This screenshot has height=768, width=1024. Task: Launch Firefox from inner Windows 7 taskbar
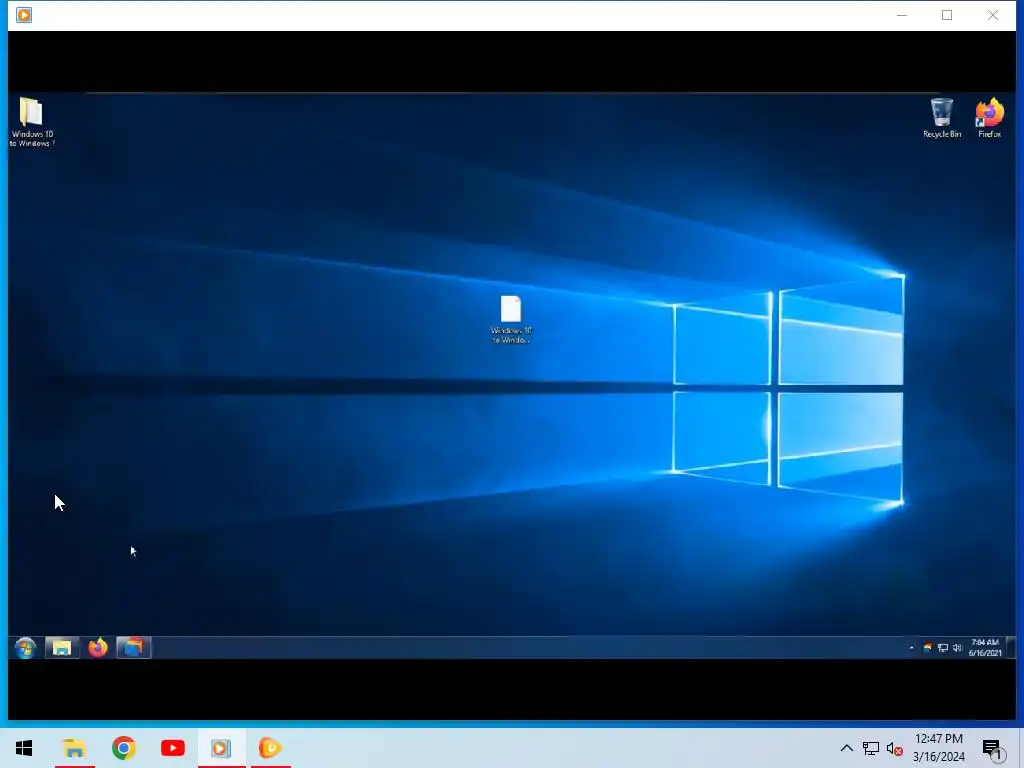pyautogui.click(x=98, y=648)
